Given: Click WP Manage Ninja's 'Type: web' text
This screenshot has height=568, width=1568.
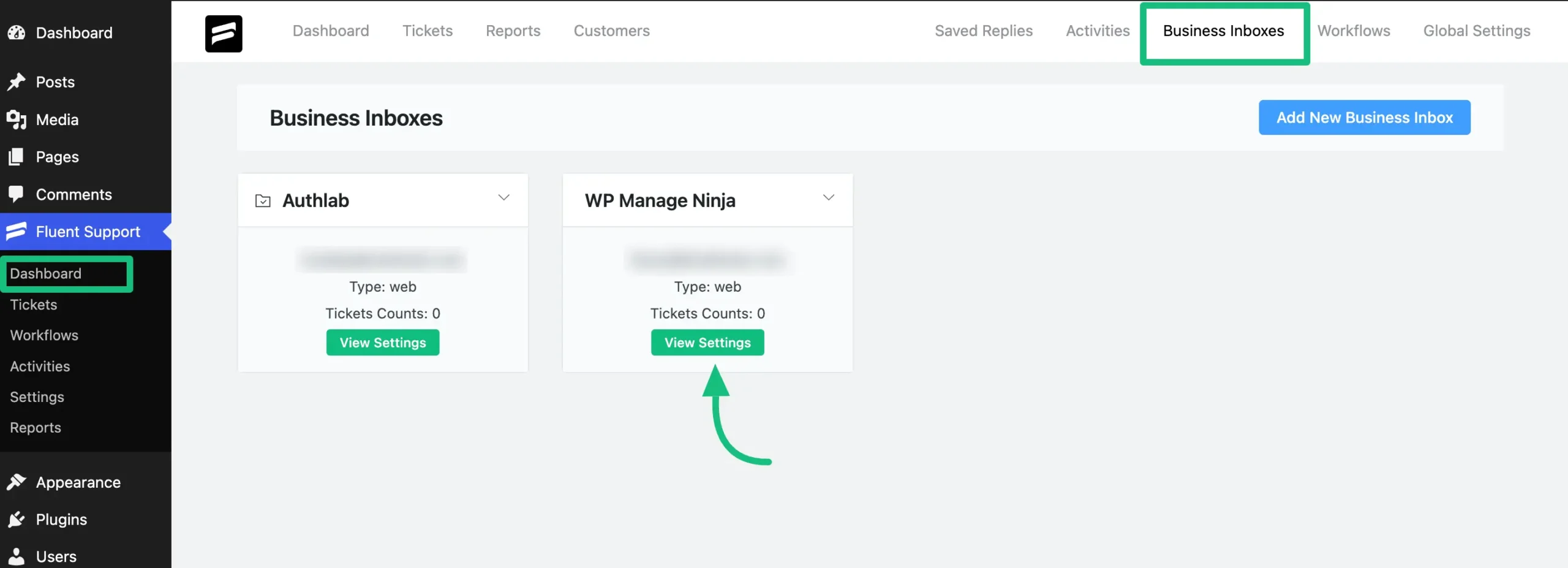Looking at the screenshot, I should [x=707, y=287].
